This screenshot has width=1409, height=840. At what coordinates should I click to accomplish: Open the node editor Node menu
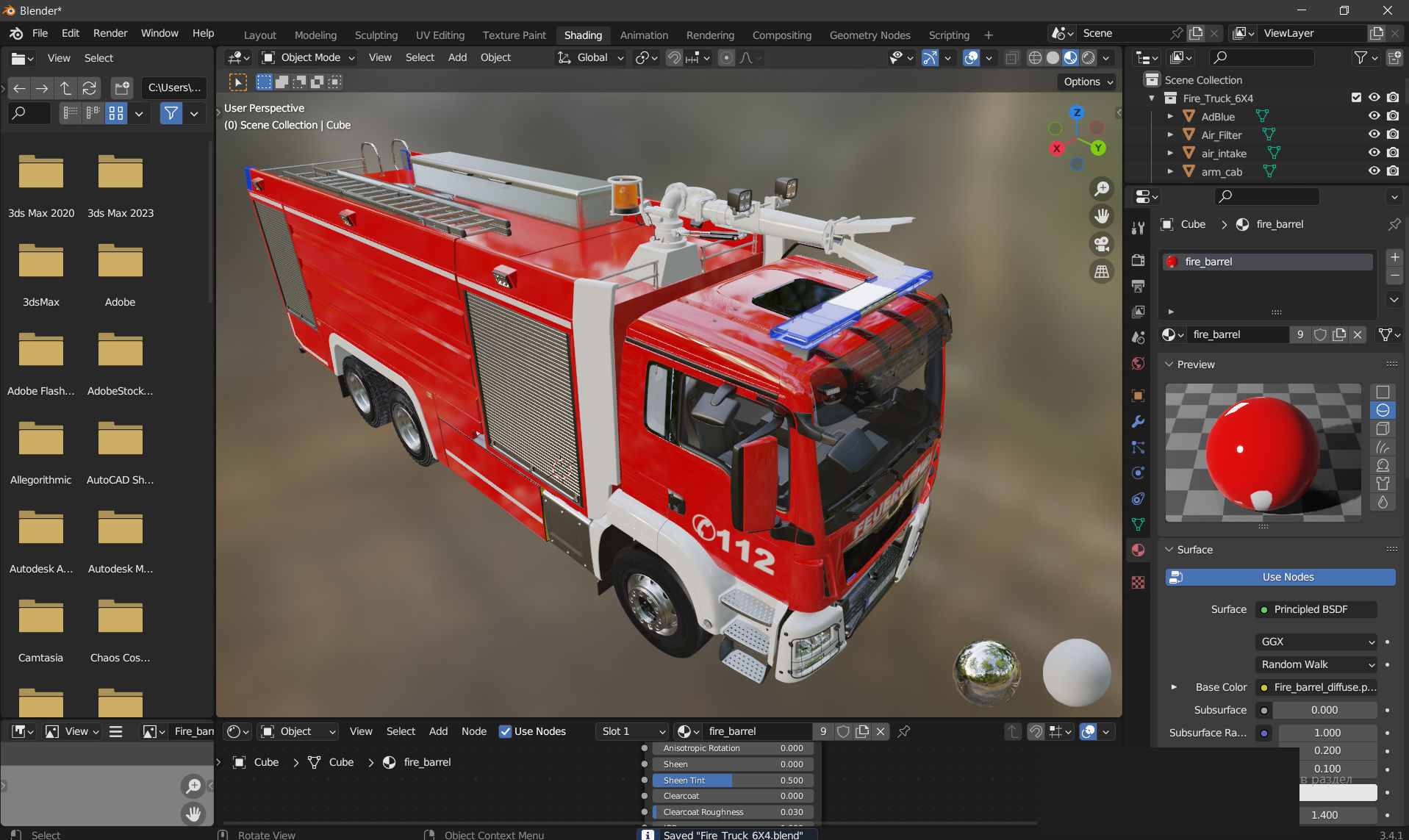click(473, 731)
